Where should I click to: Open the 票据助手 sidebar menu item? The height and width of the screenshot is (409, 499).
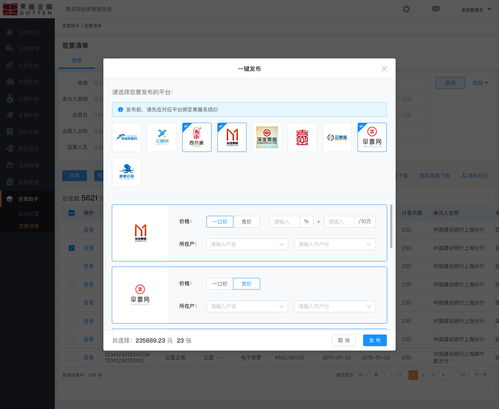tap(27, 199)
